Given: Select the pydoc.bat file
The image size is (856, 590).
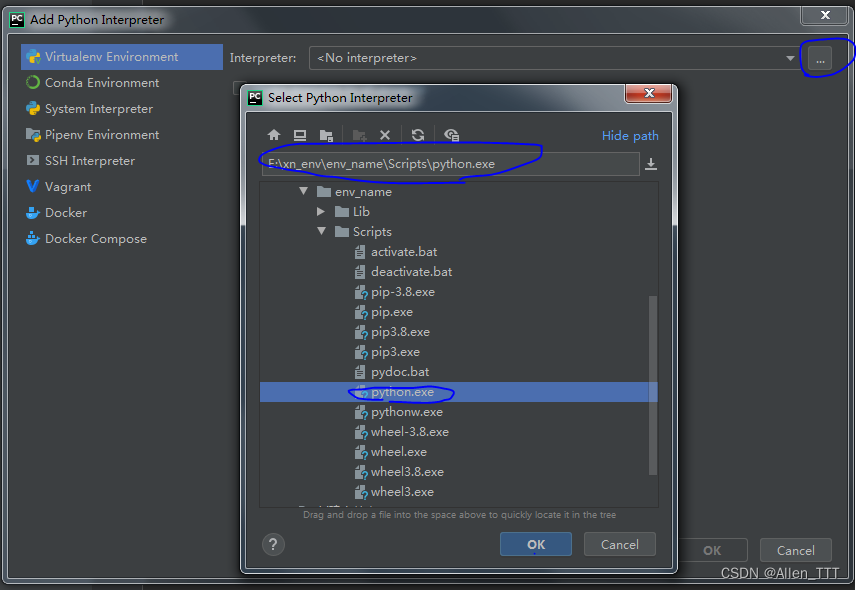Looking at the screenshot, I should point(400,372).
